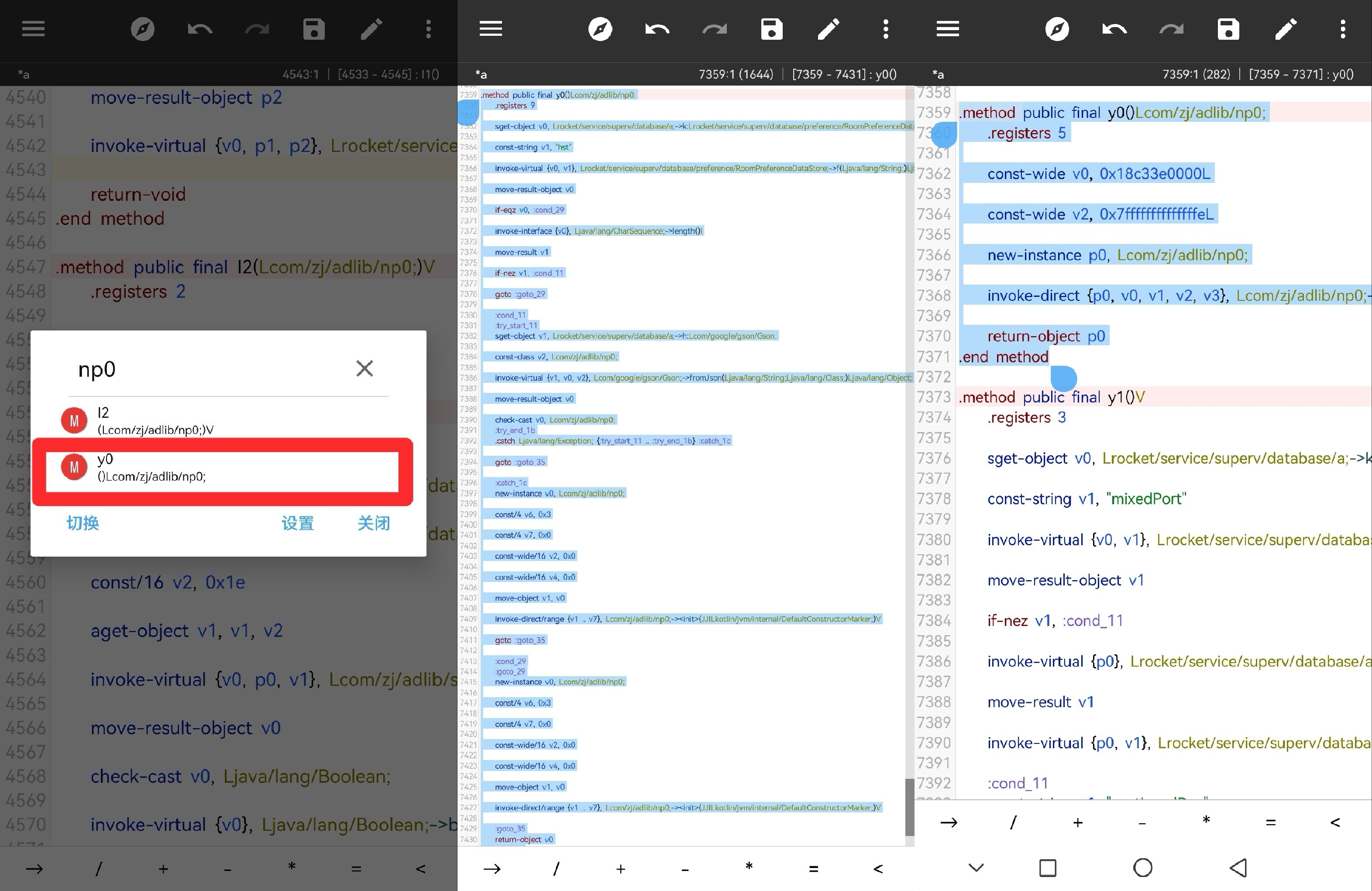This screenshot has width=1372, height=891.
Task: Clear np0 search with X icon
Action: (364, 368)
